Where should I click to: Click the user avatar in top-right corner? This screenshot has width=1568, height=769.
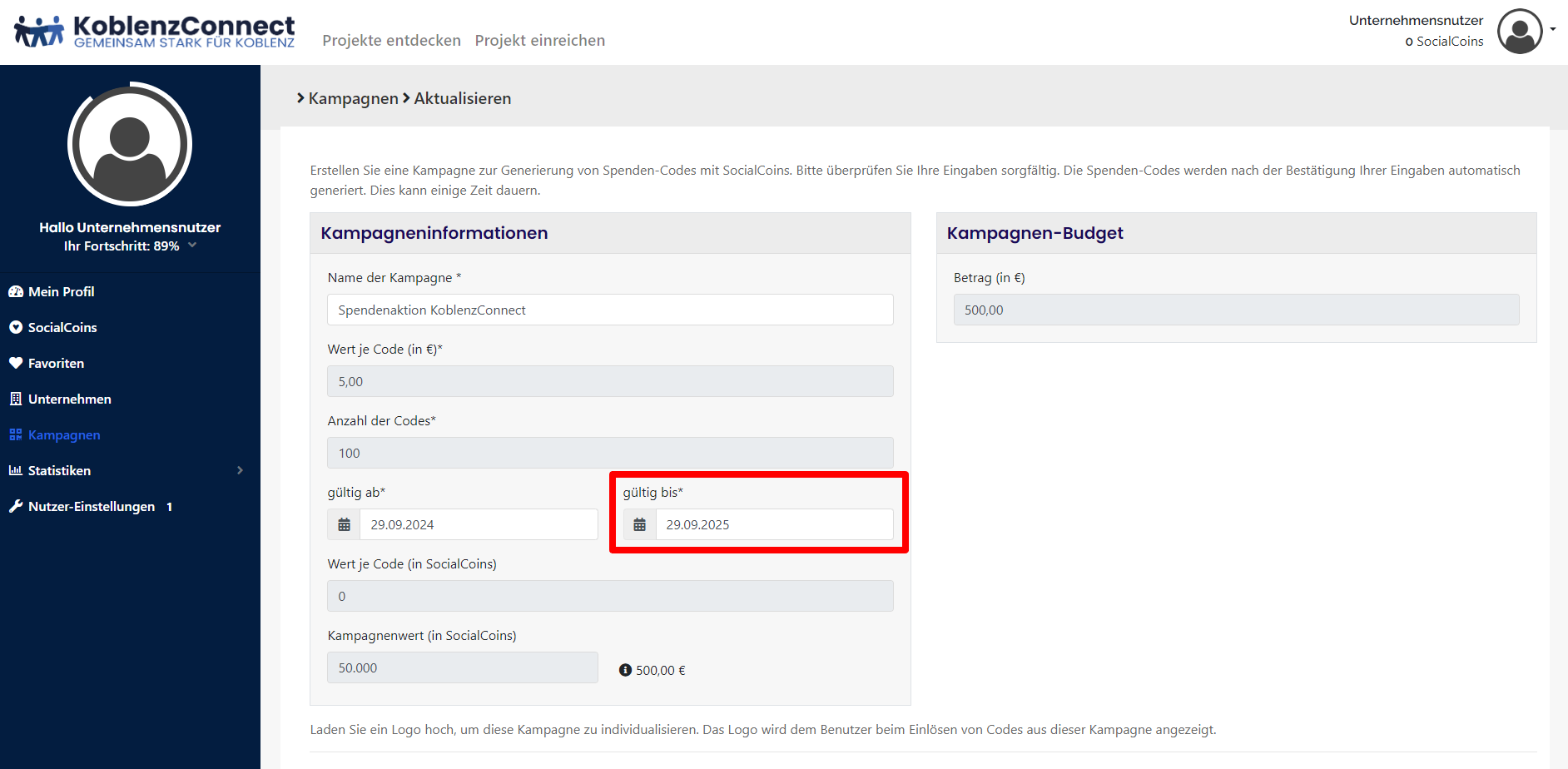1519,32
